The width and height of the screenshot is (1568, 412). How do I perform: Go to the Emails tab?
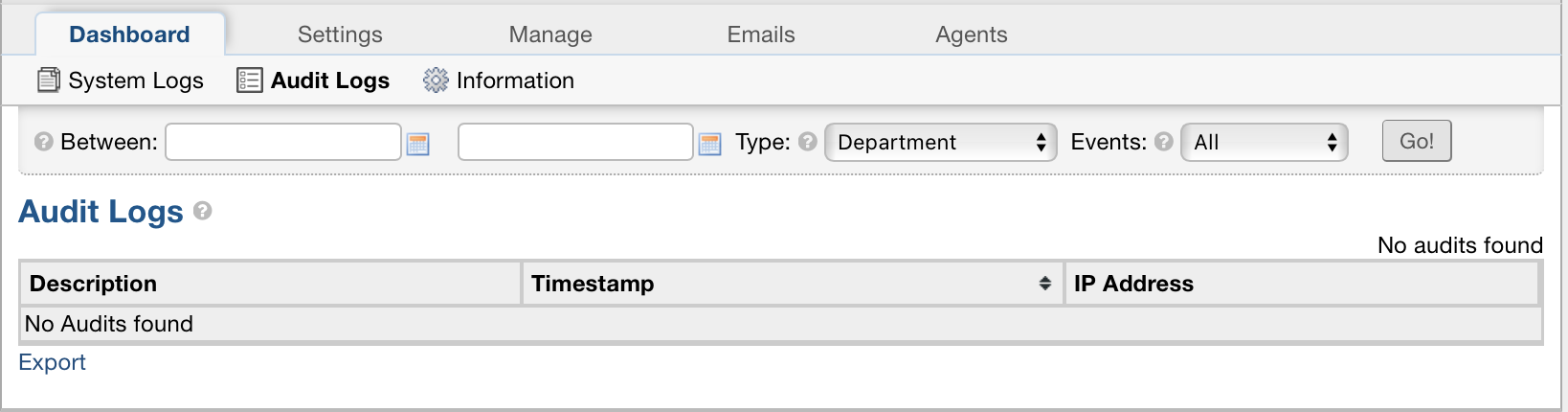point(761,34)
